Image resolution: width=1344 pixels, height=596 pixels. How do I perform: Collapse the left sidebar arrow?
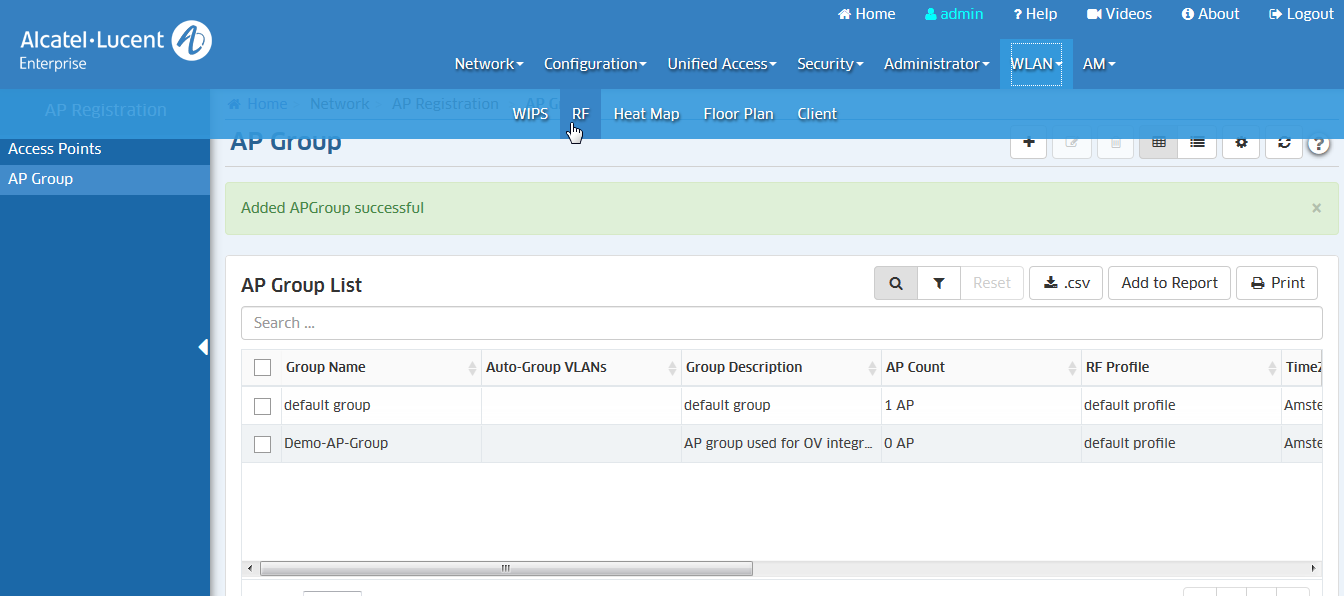(x=203, y=347)
